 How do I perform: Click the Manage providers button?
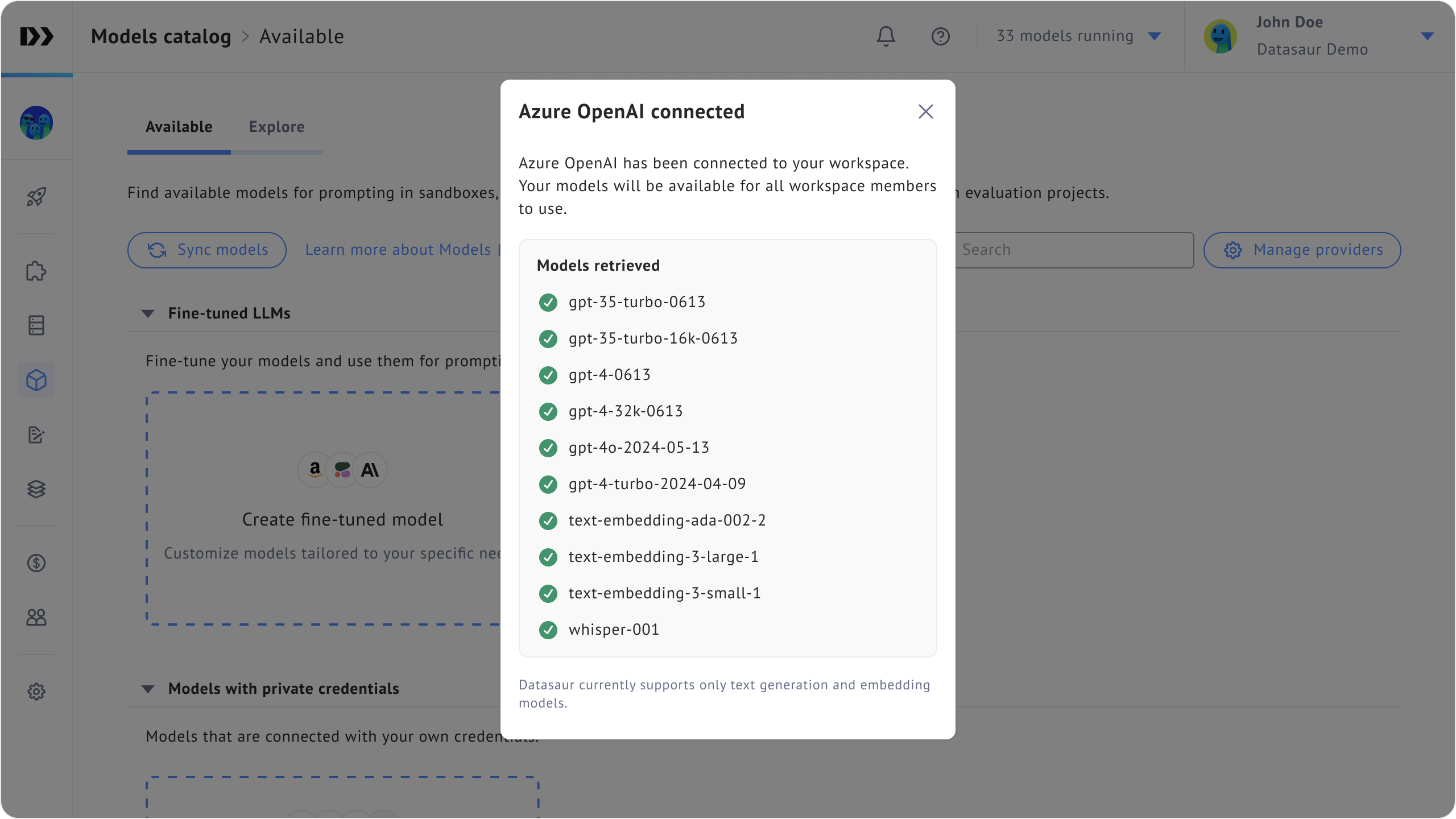[1302, 250]
